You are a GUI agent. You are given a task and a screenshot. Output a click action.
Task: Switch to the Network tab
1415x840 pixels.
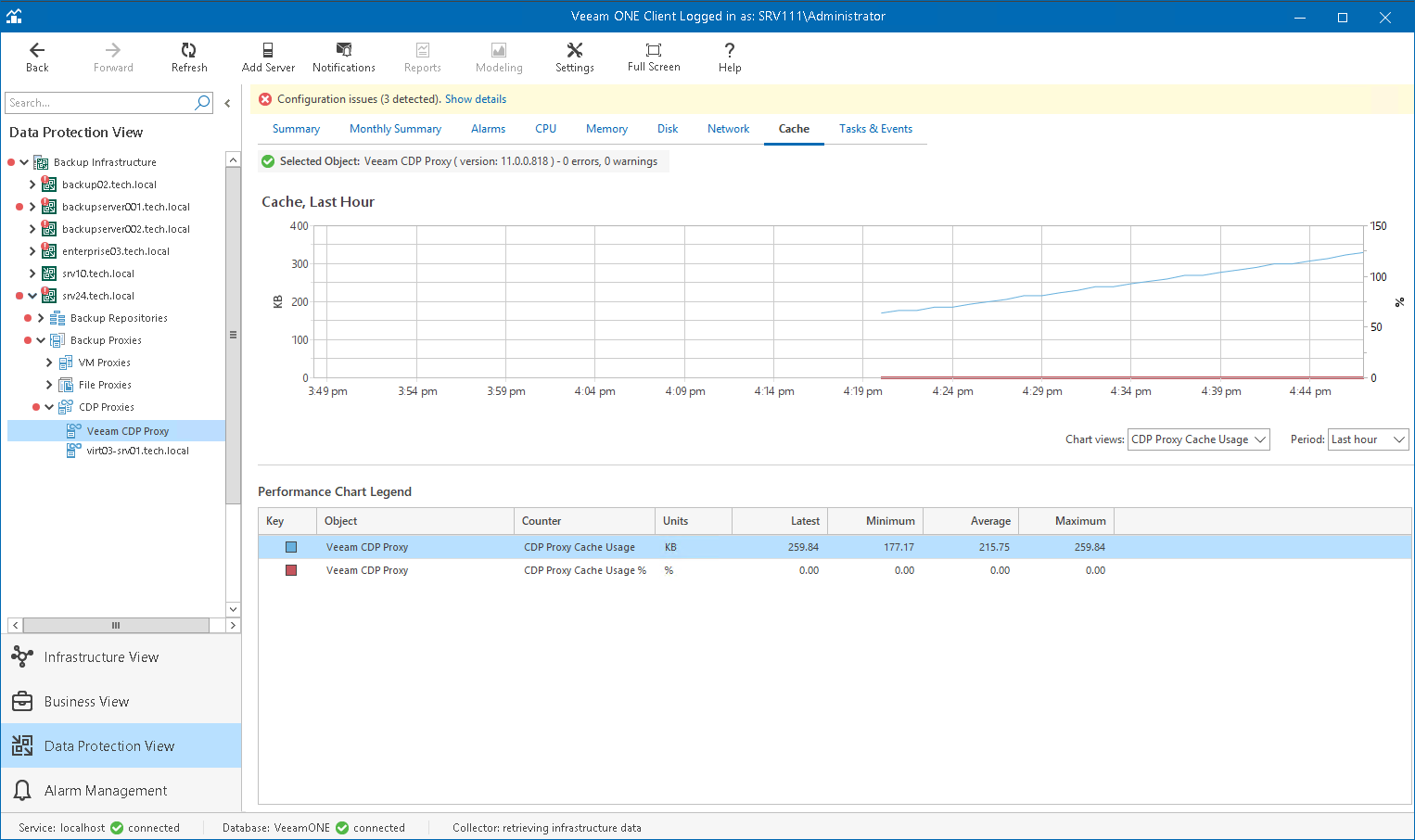pos(728,129)
